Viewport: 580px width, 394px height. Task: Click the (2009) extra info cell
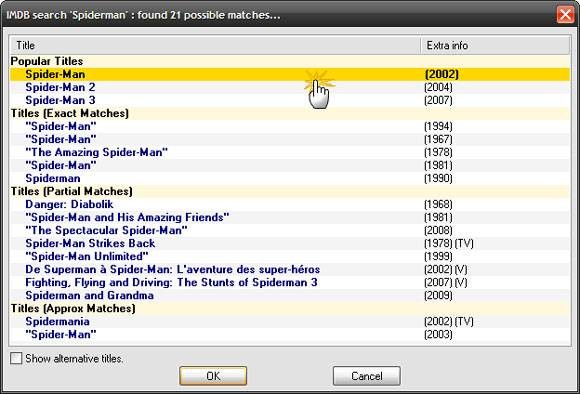tap(438, 295)
